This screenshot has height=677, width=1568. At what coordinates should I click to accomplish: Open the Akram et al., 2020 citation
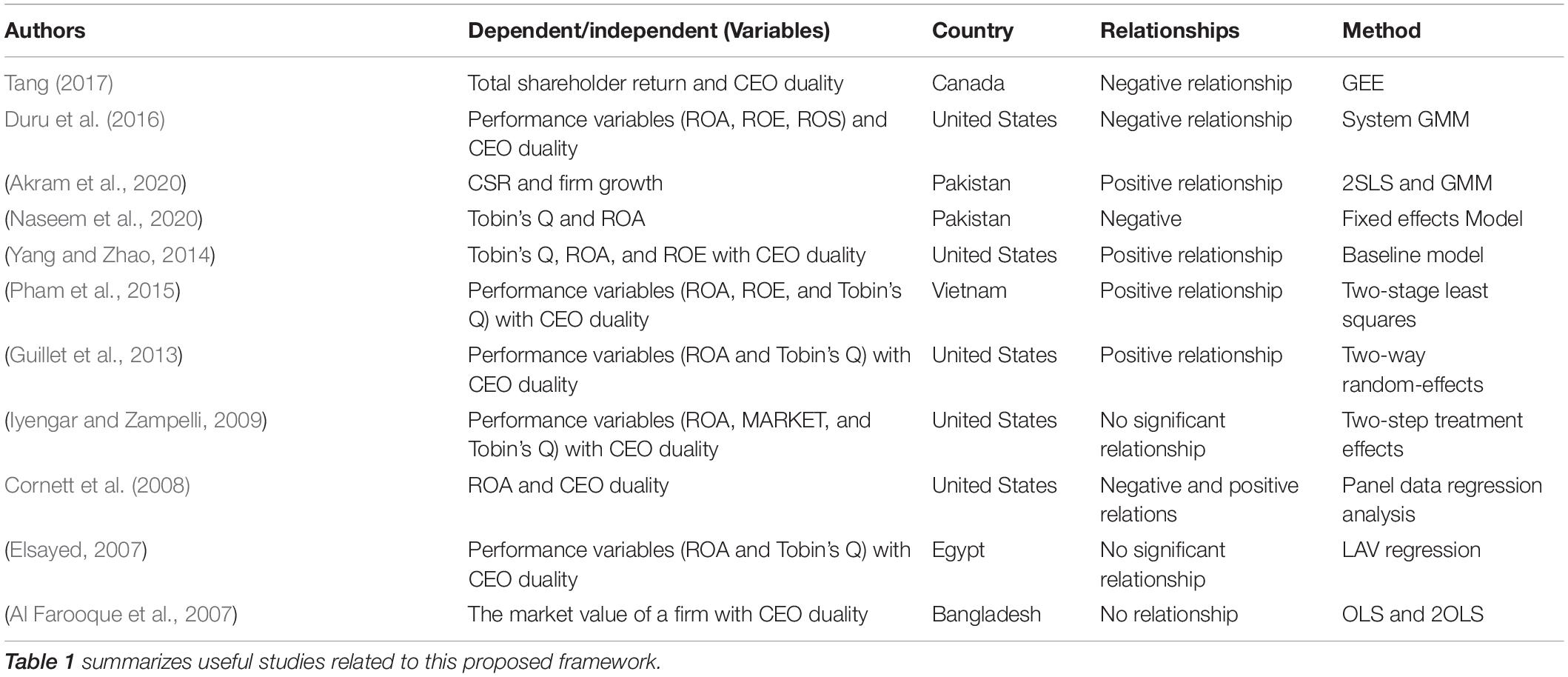click(96, 183)
